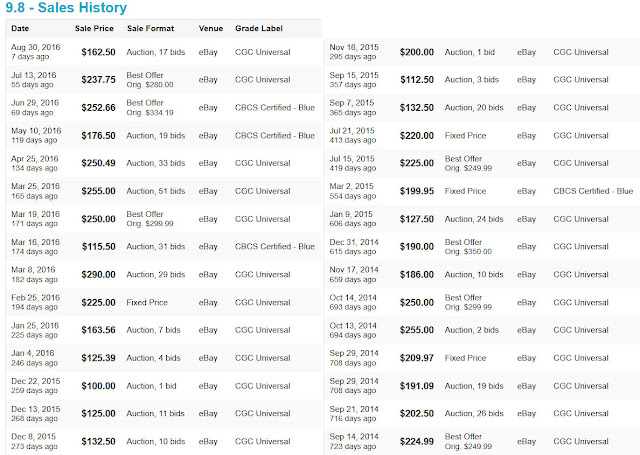Image resolution: width=640 pixels, height=455 pixels.
Task: Click the Mar 2, 2015 CBCS Certified - Blue label
Action: tap(593, 191)
